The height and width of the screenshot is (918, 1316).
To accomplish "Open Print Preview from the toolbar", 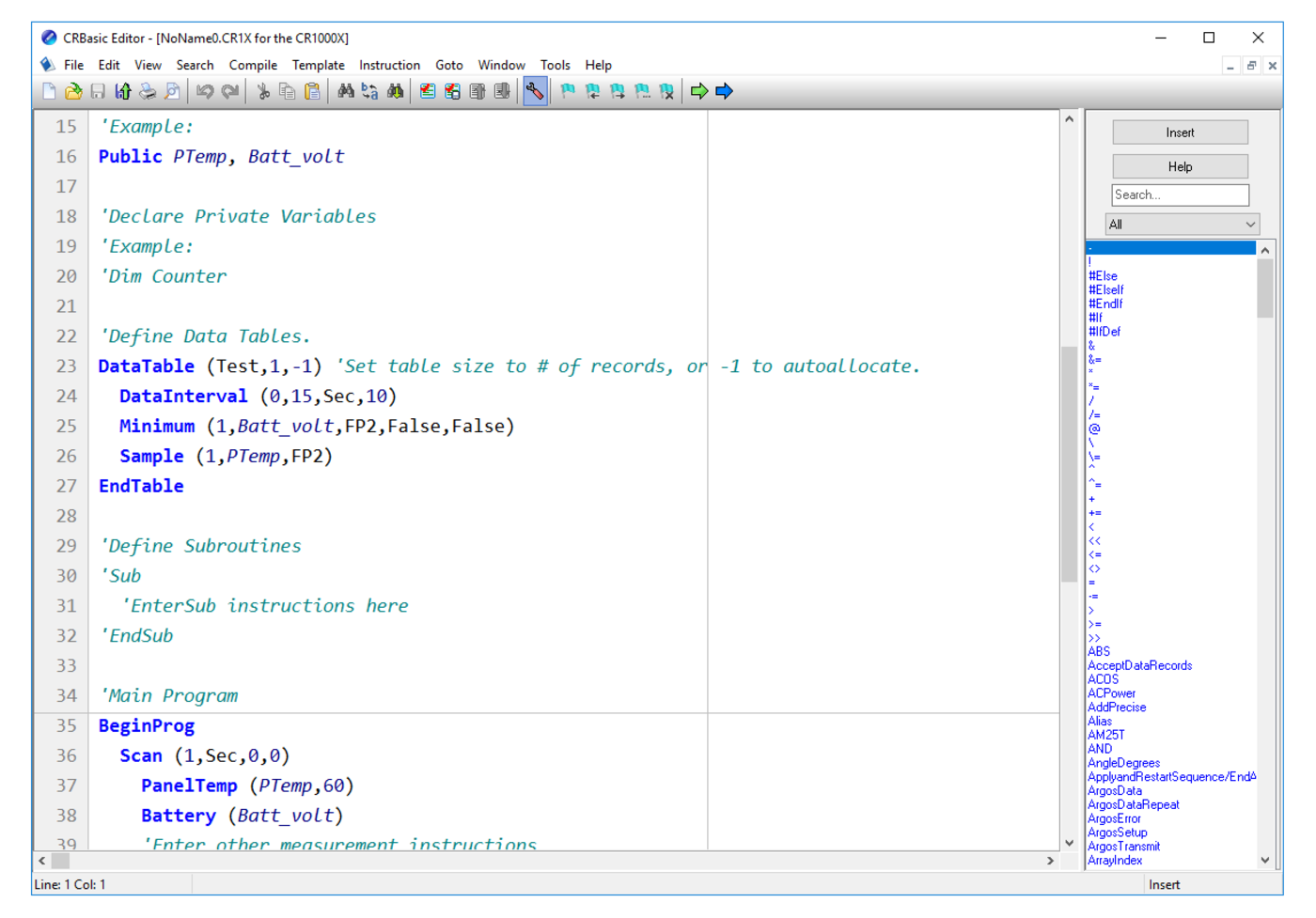I will [172, 91].
